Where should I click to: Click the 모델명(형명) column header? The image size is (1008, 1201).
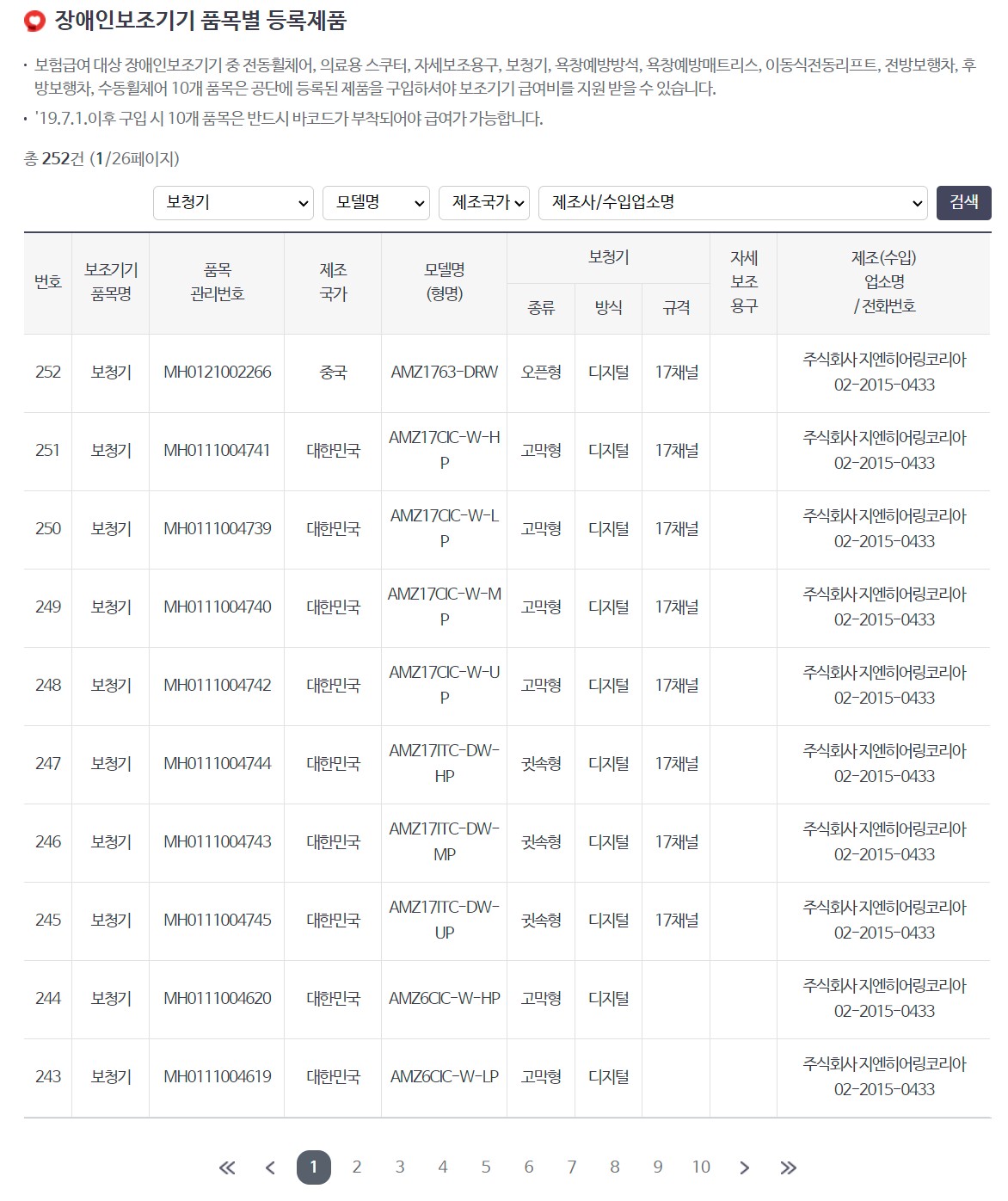444,283
